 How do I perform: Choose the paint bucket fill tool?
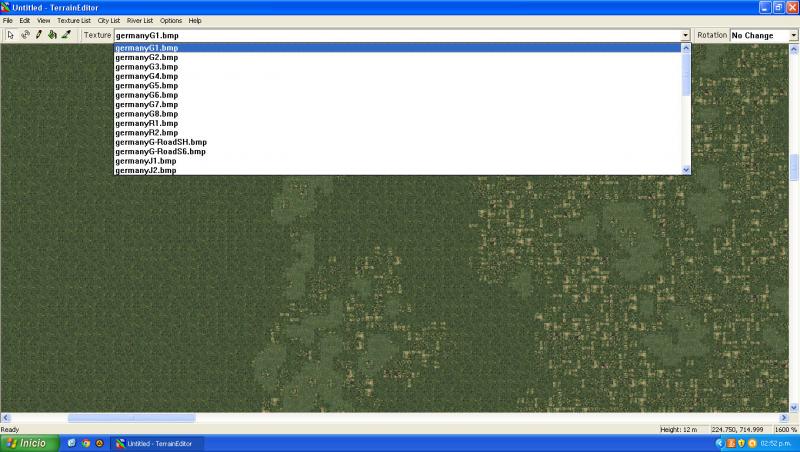[53, 35]
